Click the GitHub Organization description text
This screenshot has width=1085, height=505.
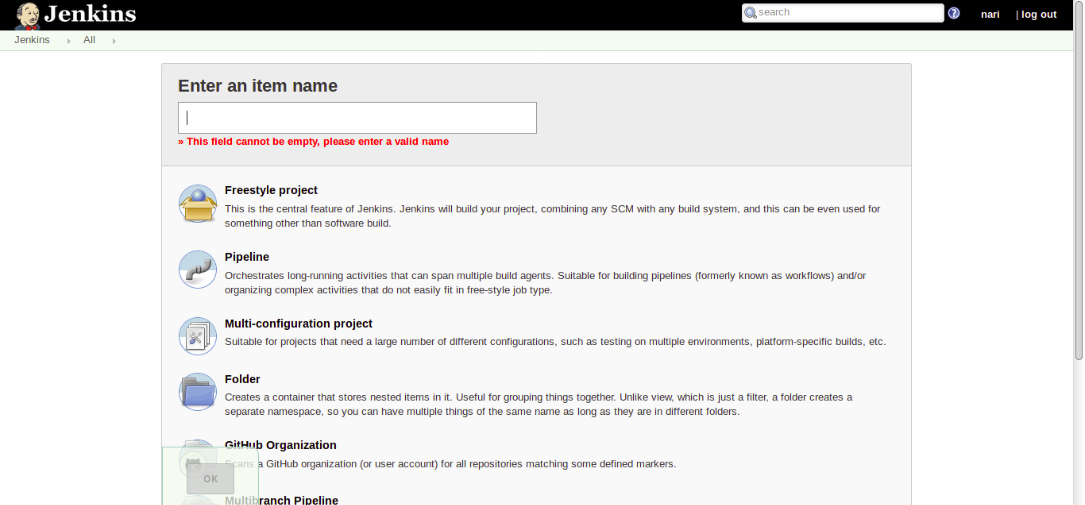(x=450, y=464)
